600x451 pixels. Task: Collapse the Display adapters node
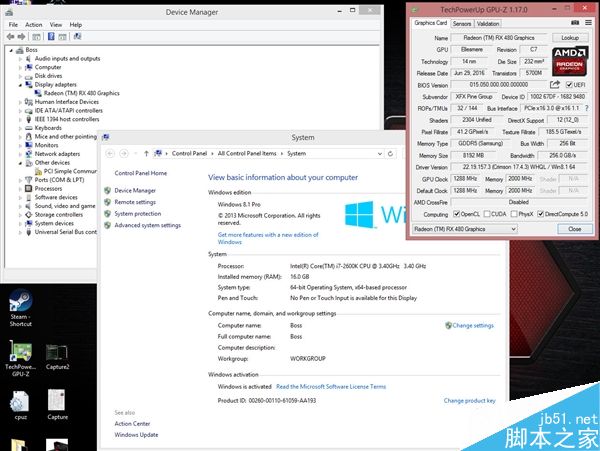click(20, 85)
